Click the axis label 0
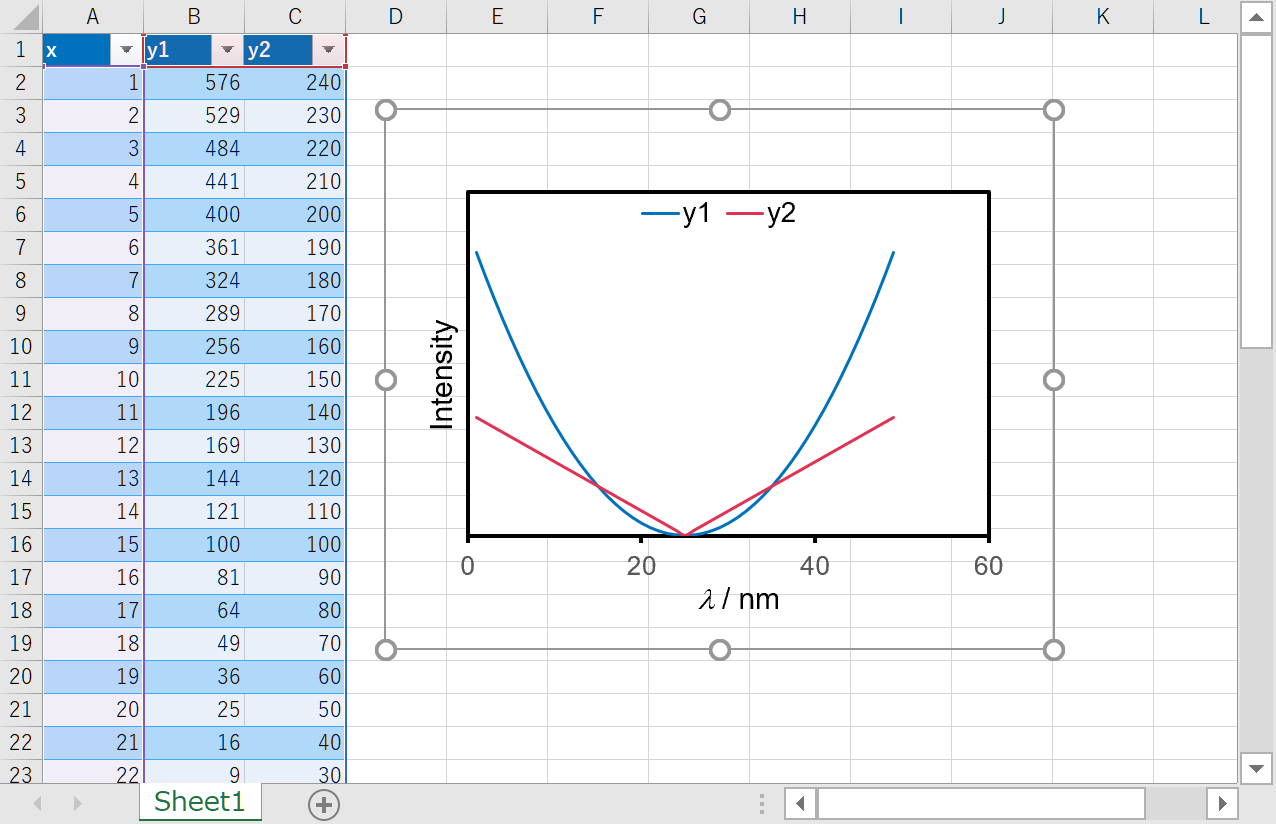The height and width of the screenshot is (824, 1276). click(x=468, y=566)
